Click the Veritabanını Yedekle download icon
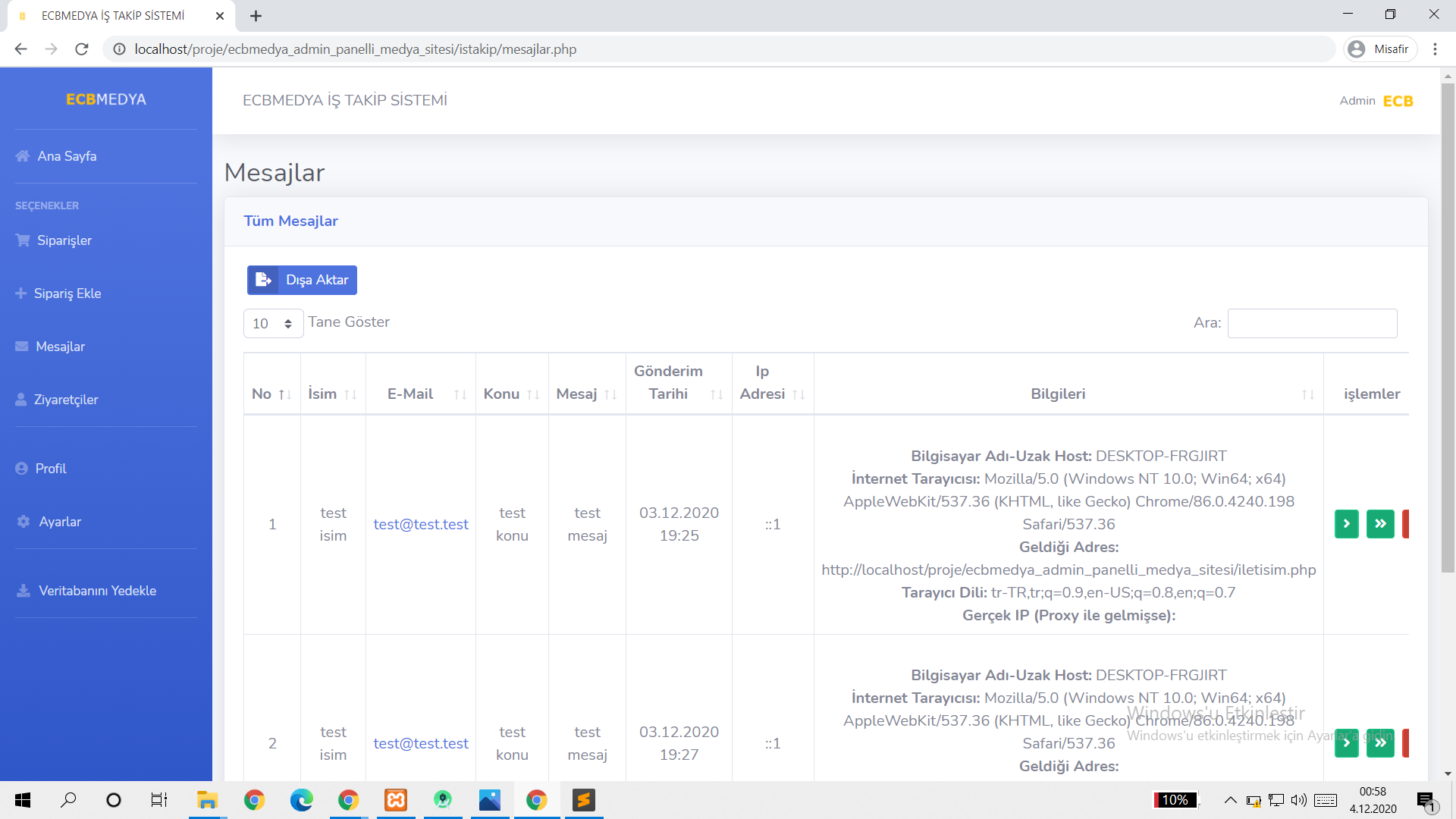 (x=24, y=591)
